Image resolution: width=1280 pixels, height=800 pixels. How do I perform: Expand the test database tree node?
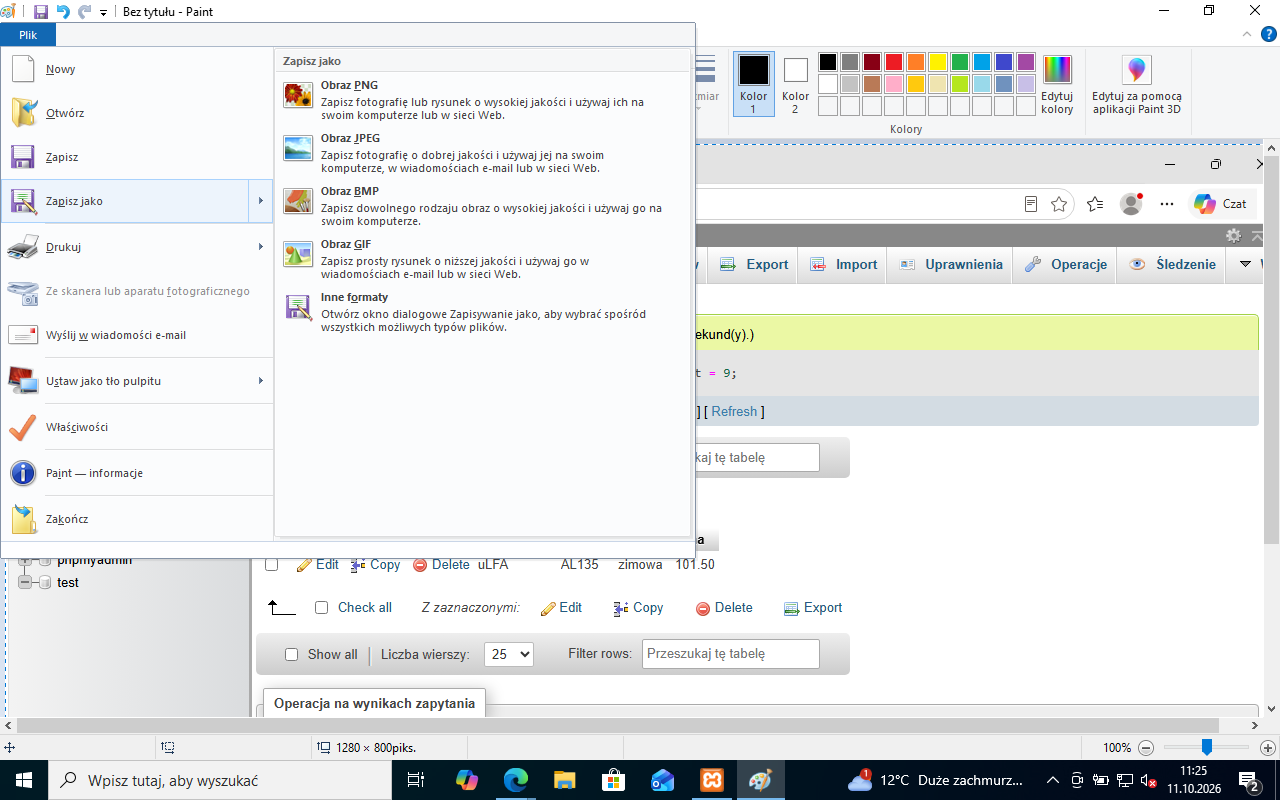[26, 583]
